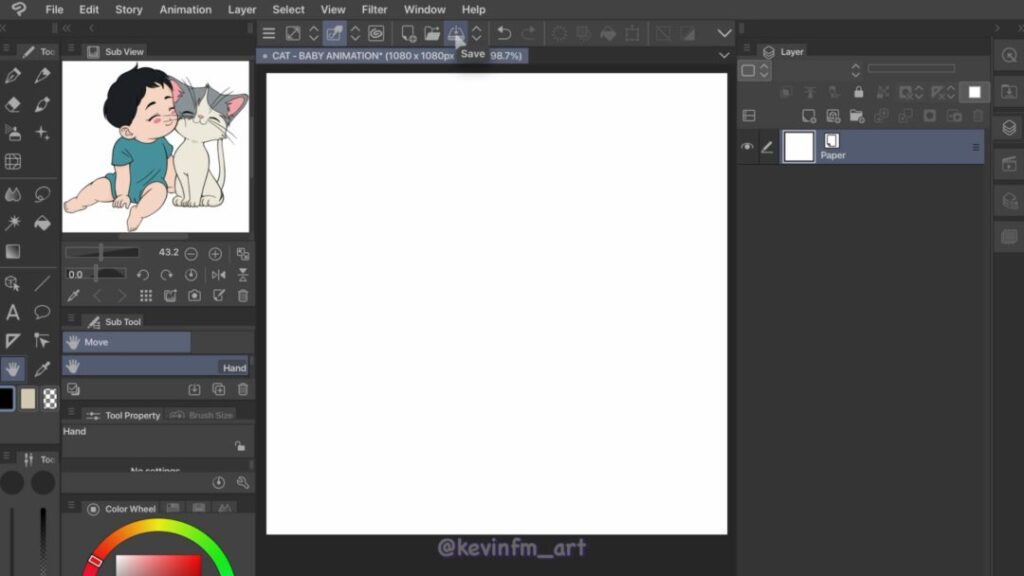1024x576 pixels.
Task: Open the Filter menu
Action: coord(374,10)
